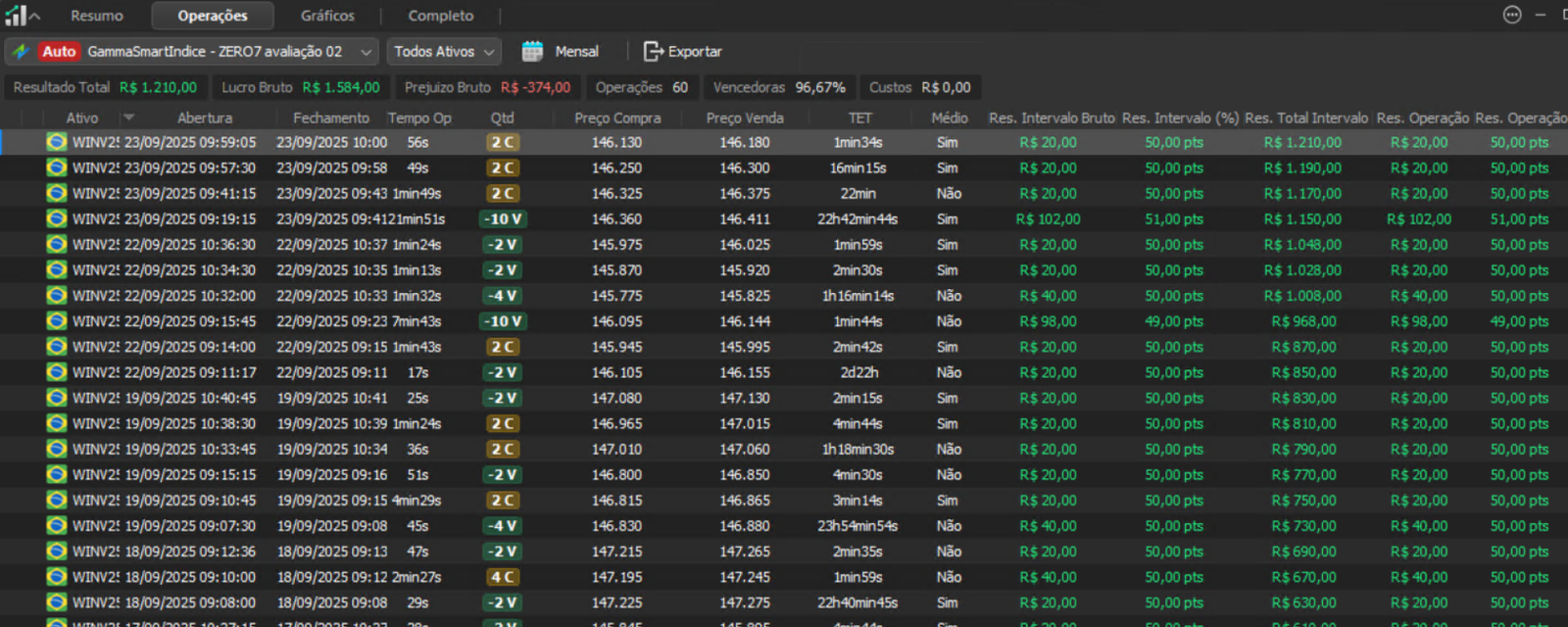Collapse the panel using chevron beside logo
This screenshot has width=1568, height=627.
click(x=35, y=16)
